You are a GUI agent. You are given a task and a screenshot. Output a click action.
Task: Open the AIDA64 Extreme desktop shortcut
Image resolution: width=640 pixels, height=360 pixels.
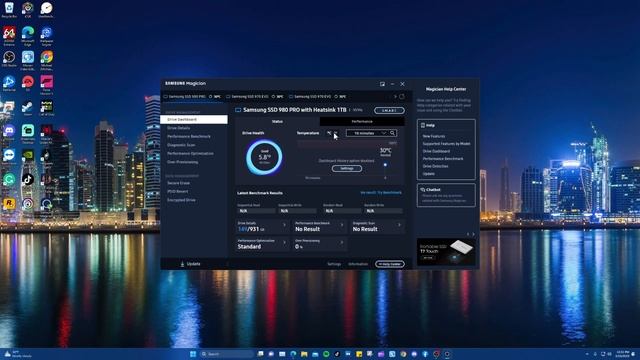pyautogui.click(x=9, y=35)
